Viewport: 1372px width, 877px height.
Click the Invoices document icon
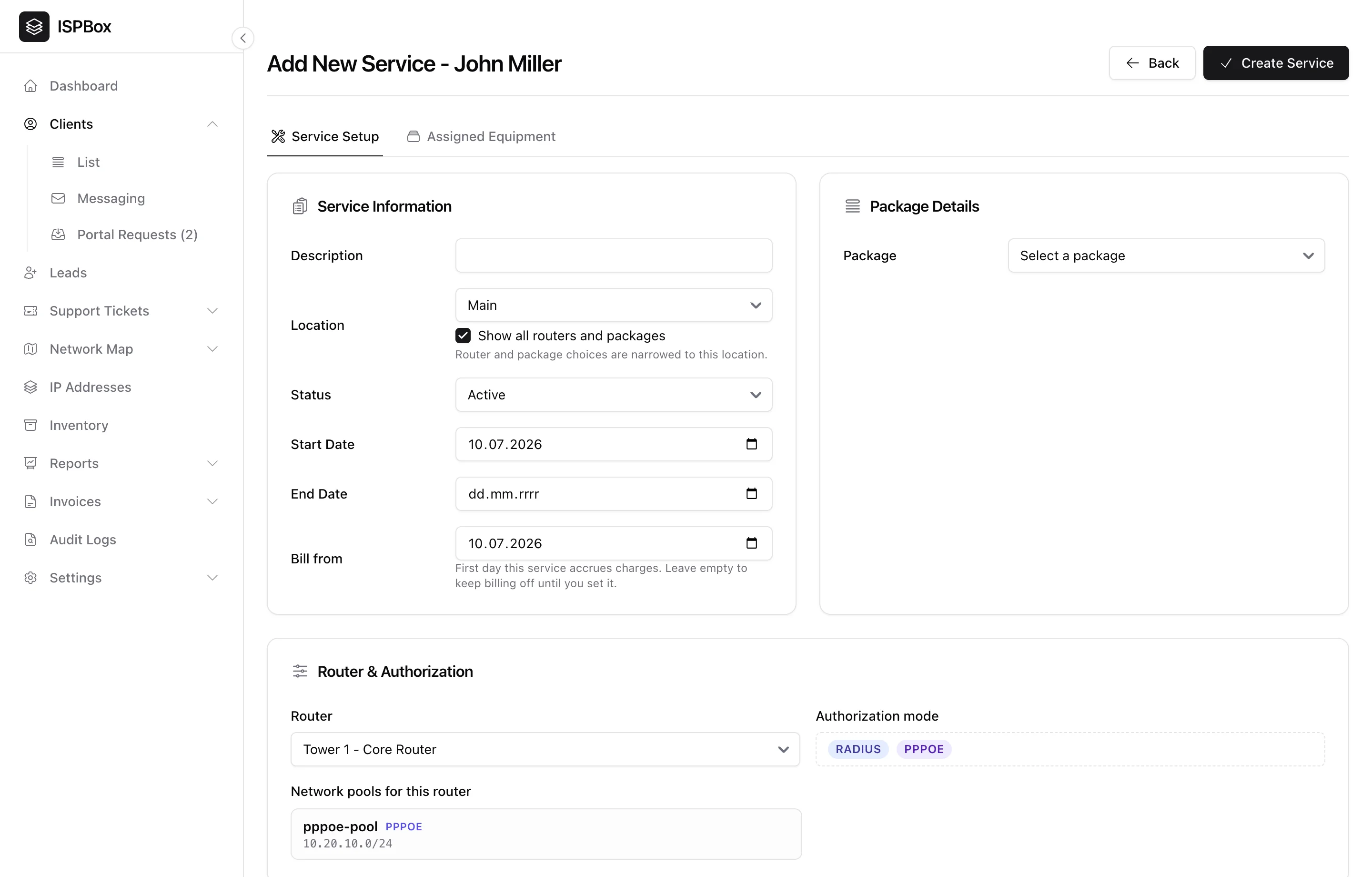[30, 502]
